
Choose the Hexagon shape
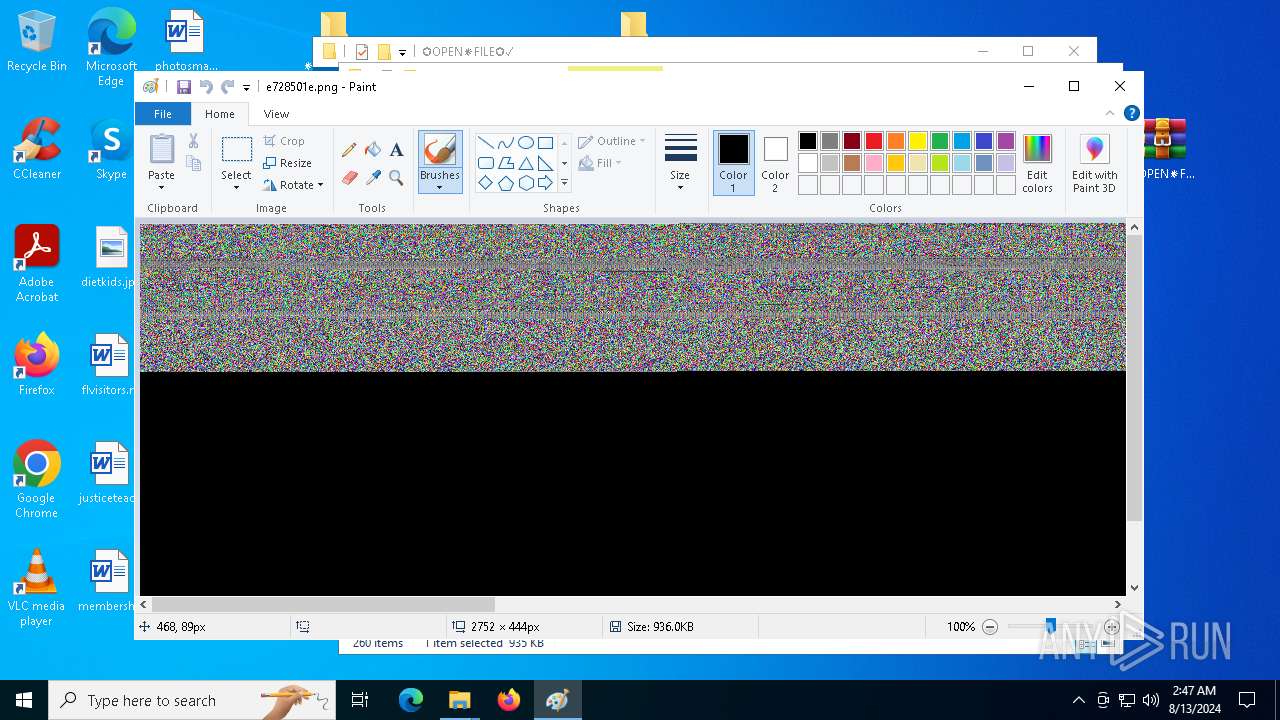525,183
